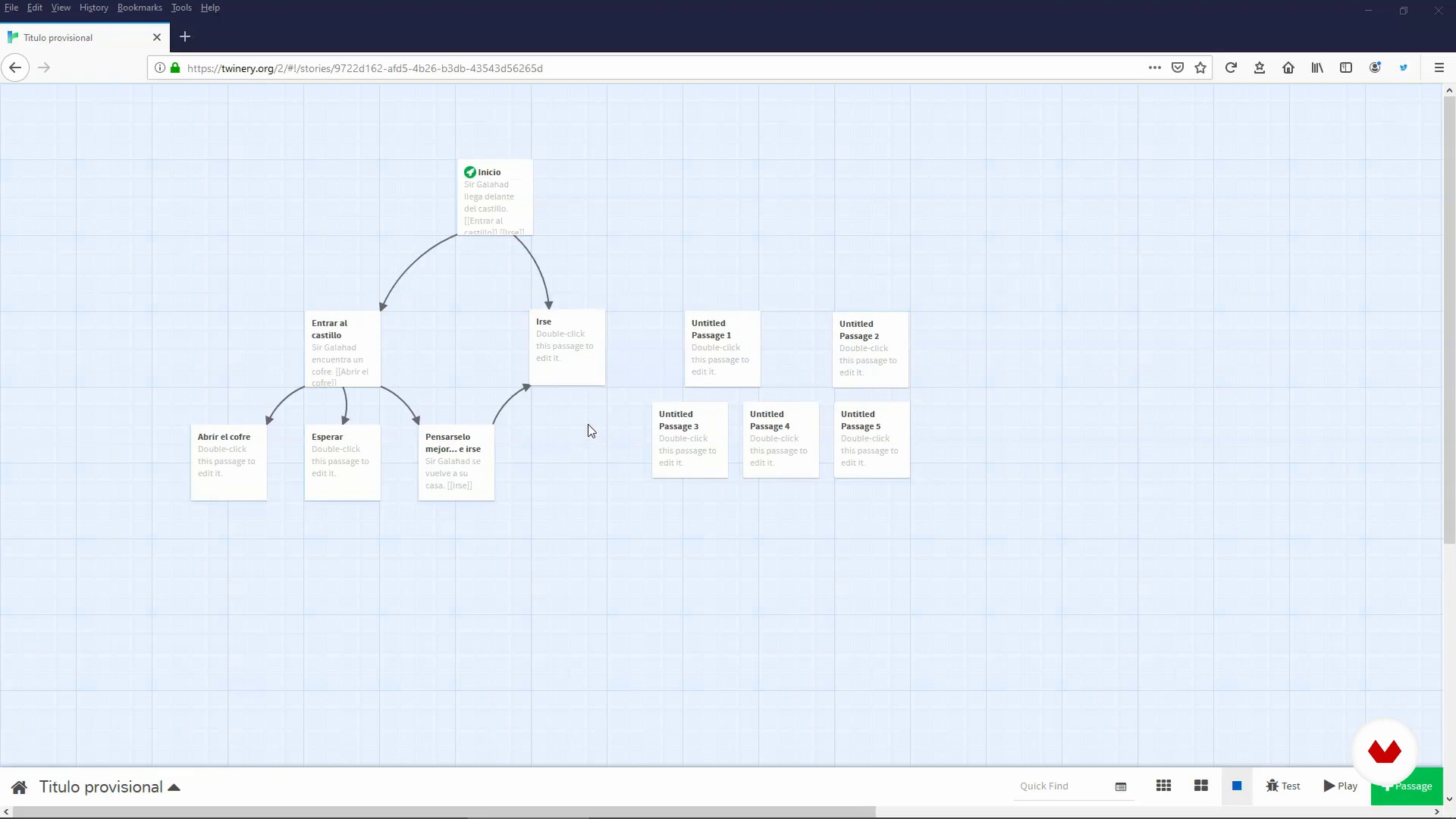View secure connection padlock details

(x=175, y=67)
